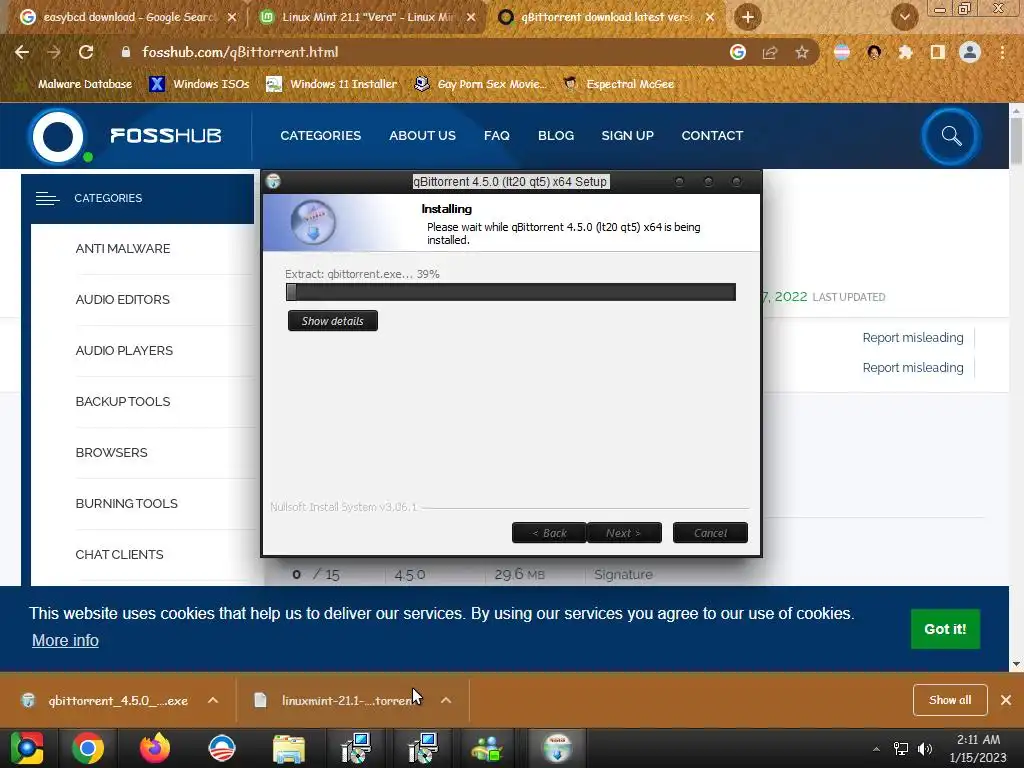Viewport: 1024px width, 768px height.
Task: Click the address bar URL field
Action: pos(418,52)
